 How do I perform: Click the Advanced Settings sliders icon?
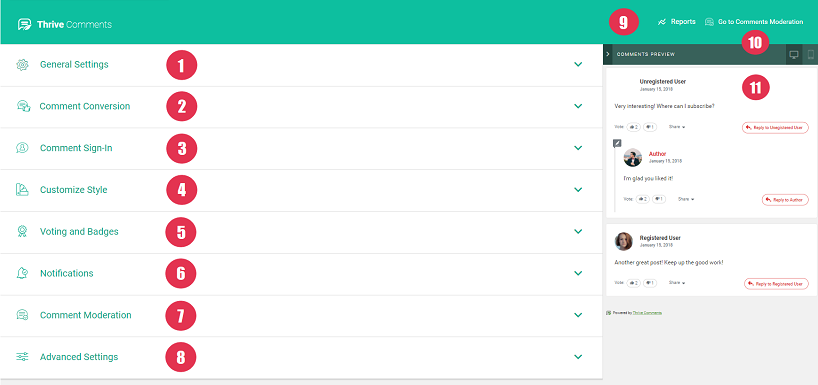(22, 357)
